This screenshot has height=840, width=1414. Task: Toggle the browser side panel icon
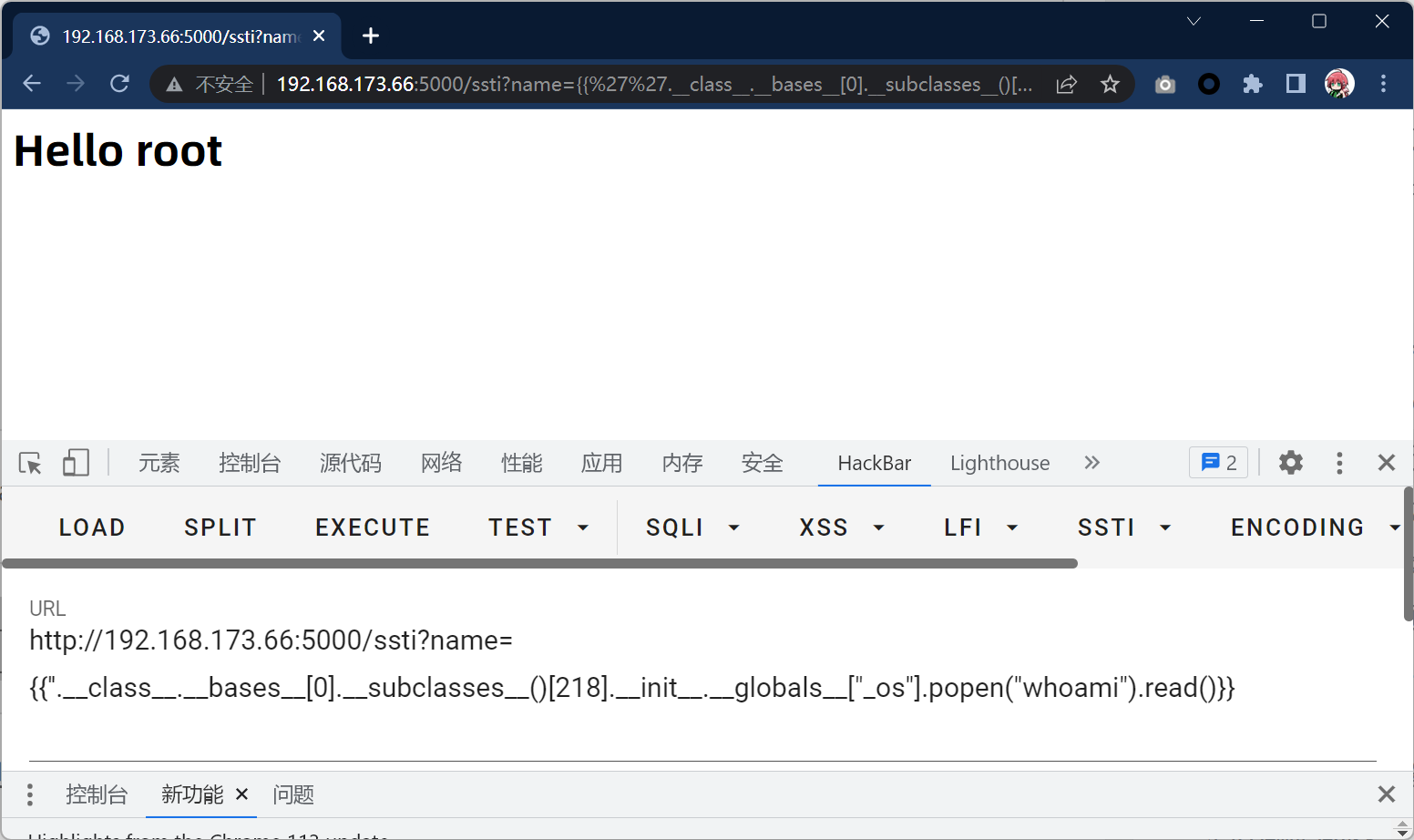tap(1296, 85)
